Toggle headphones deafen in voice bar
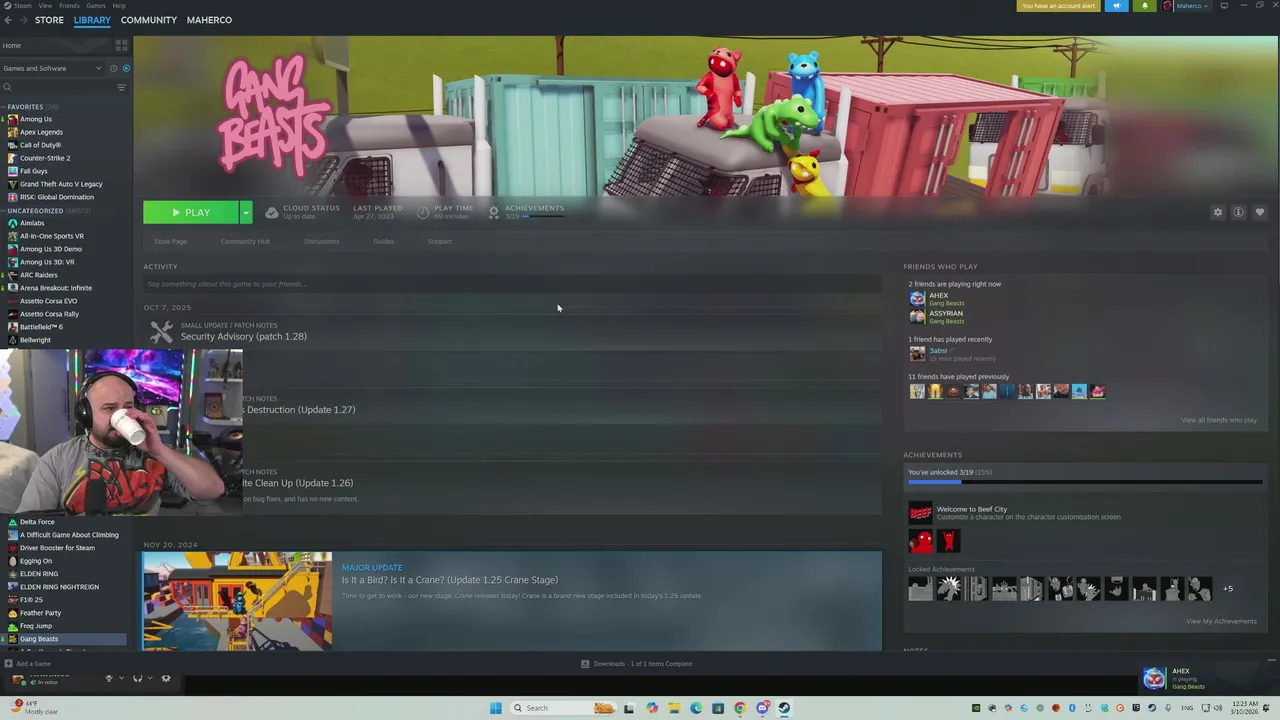The image size is (1280, 720). [x=137, y=679]
